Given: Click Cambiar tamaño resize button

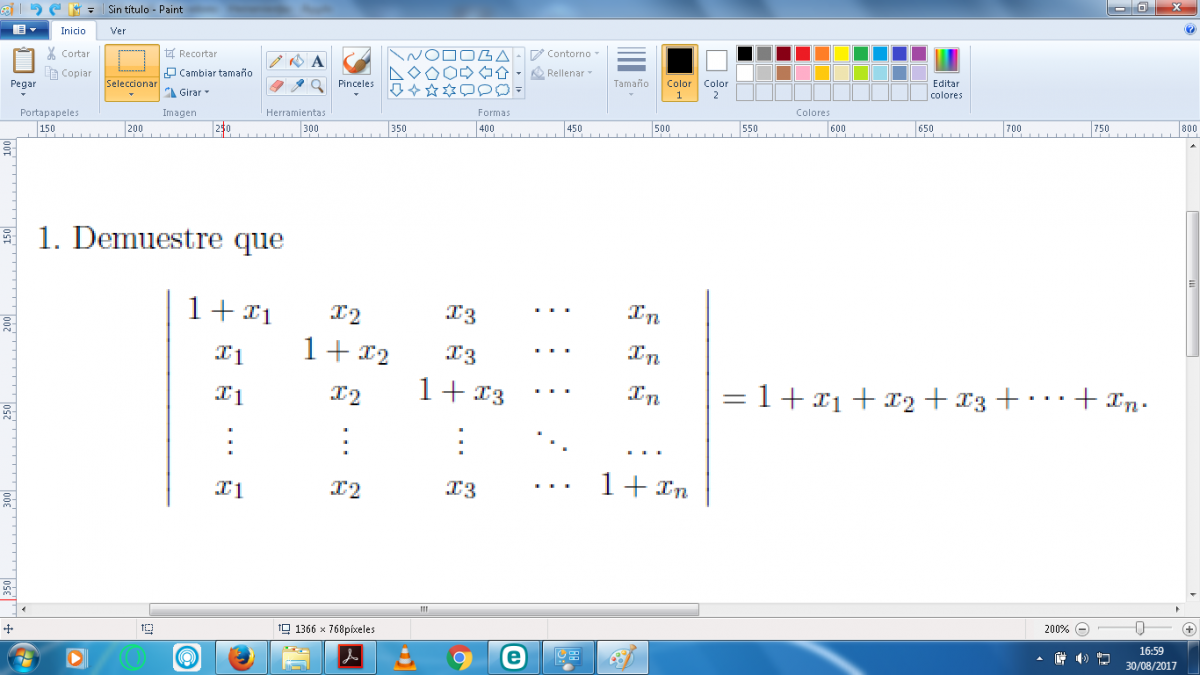Looking at the screenshot, I should tap(209, 73).
